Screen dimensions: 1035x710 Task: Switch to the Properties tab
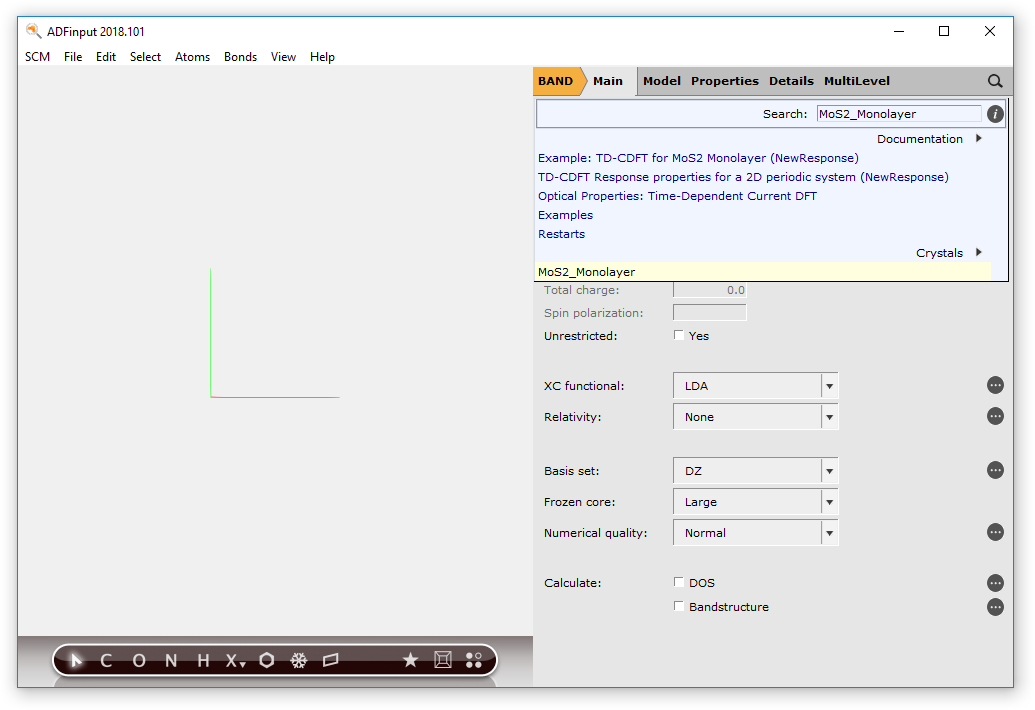(725, 81)
